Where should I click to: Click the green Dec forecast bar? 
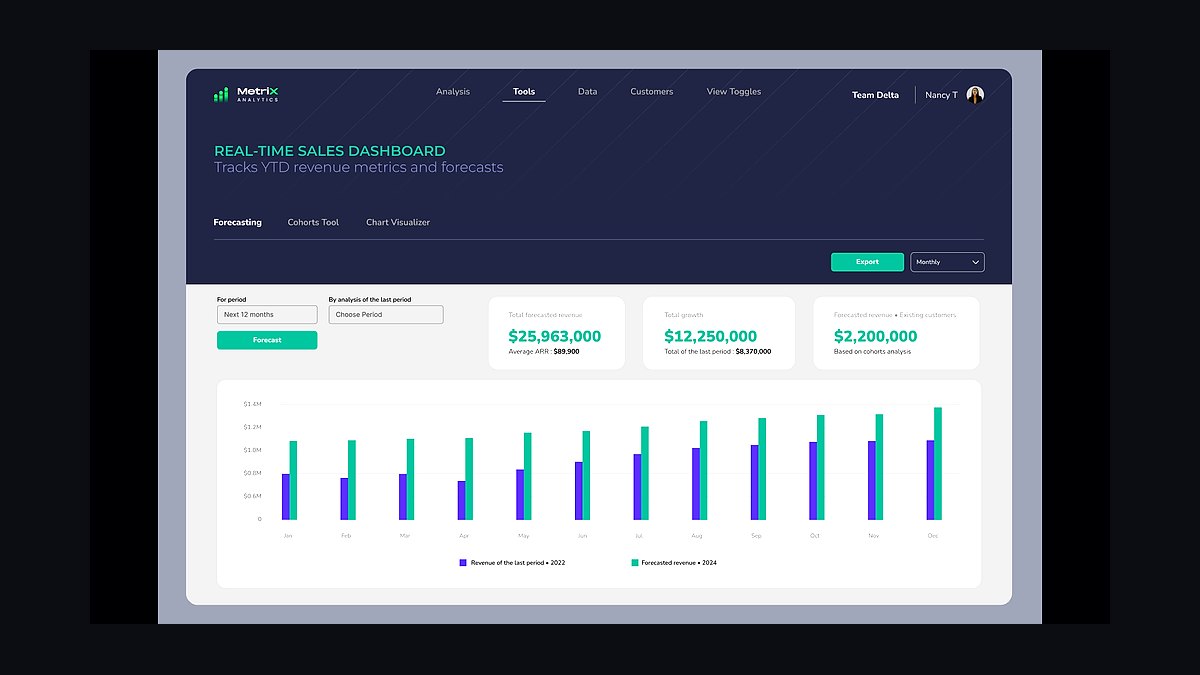pos(938,464)
